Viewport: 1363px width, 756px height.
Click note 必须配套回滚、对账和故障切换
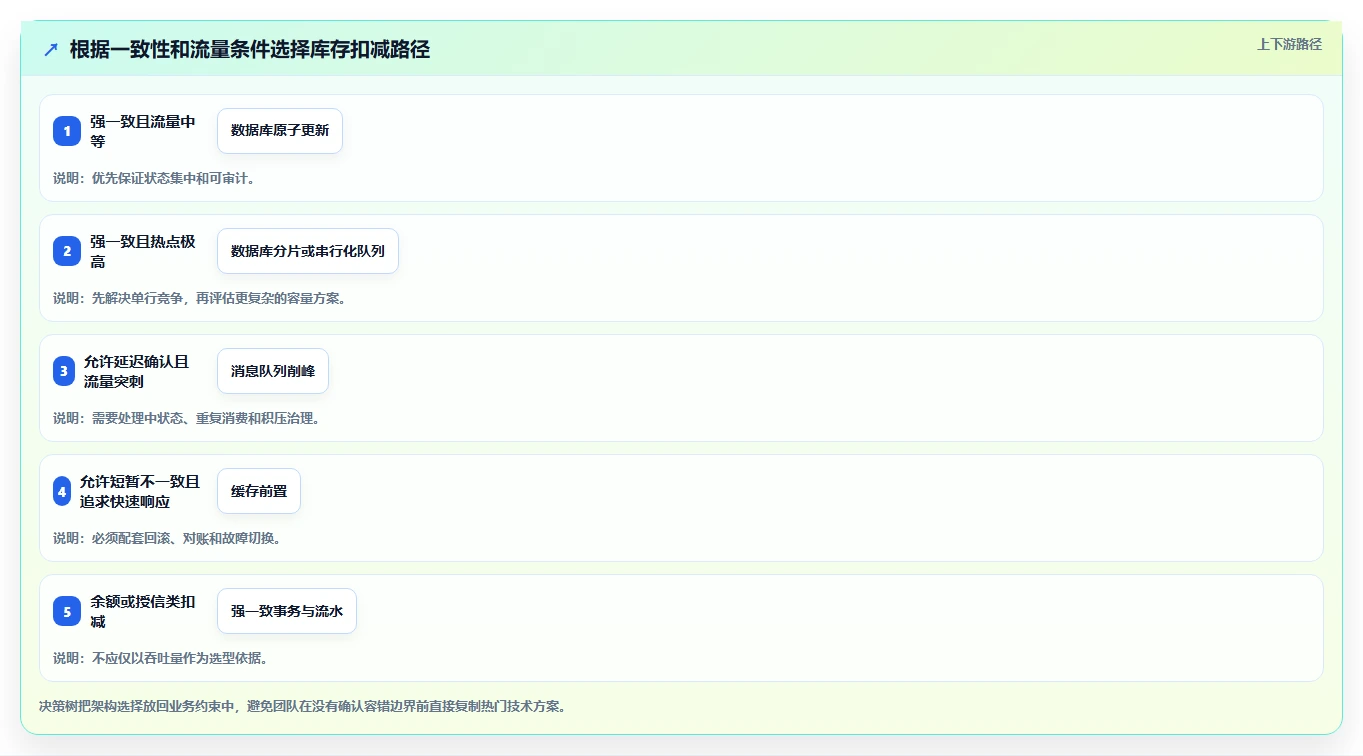(167, 538)
